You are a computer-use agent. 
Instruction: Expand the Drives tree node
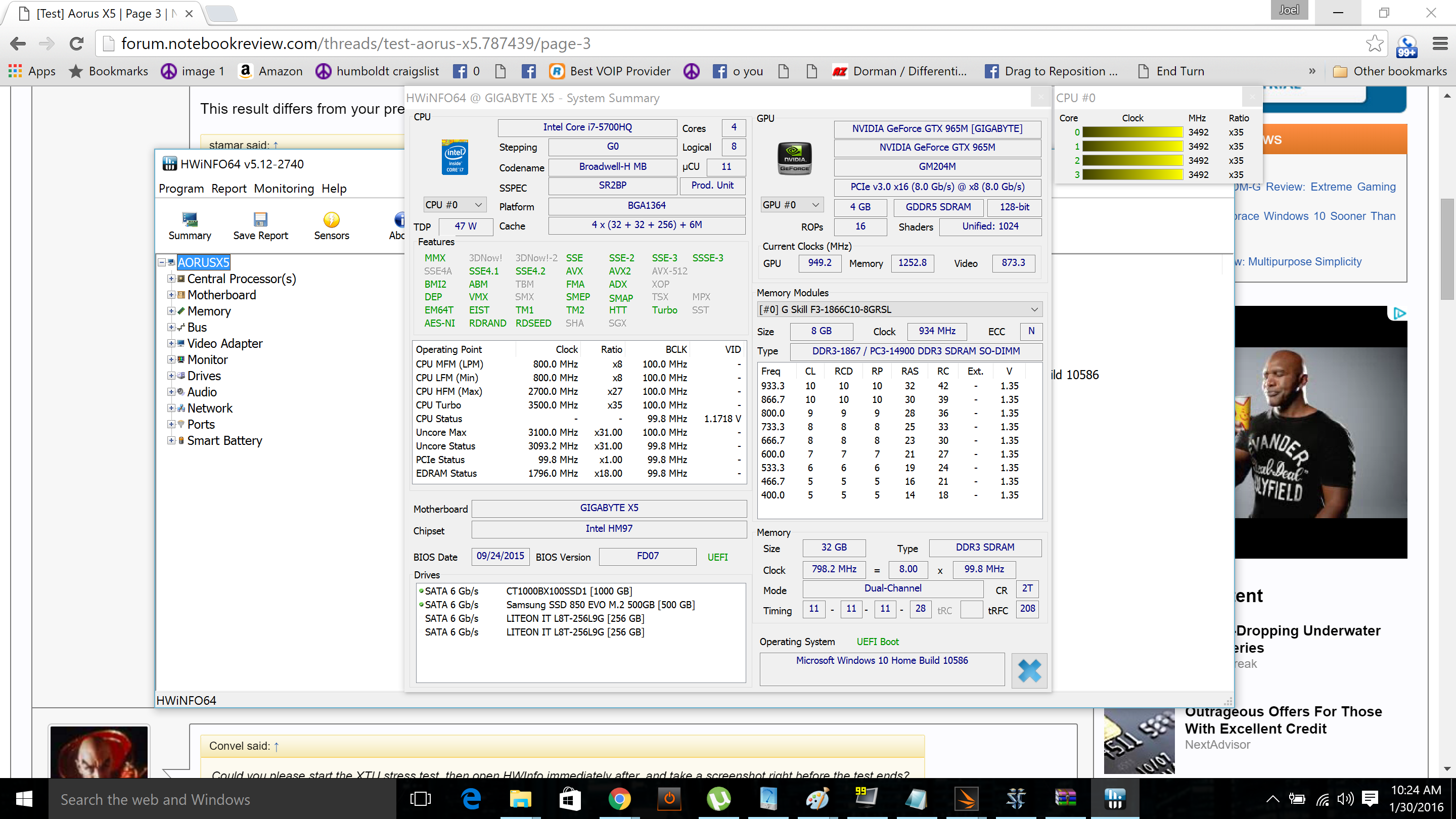click(x=171, y=376)
